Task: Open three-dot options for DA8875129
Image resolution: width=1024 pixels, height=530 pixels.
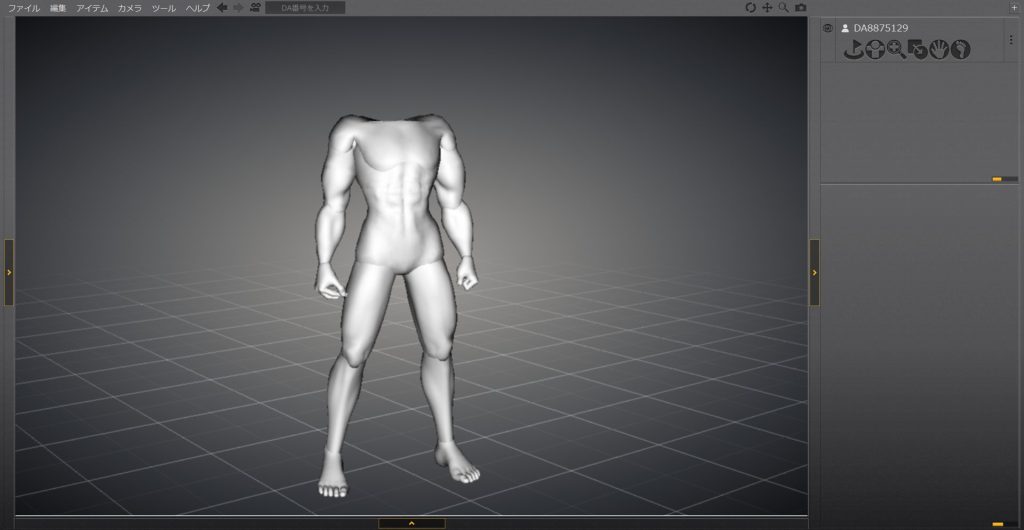Action: 1011,39
